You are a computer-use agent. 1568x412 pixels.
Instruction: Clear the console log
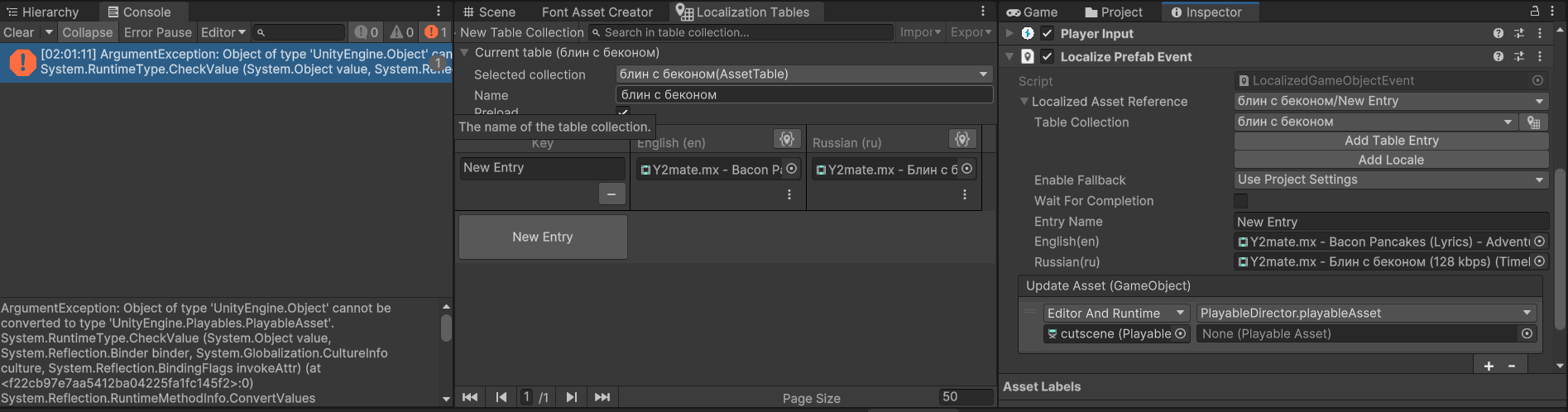click(19, 32)
